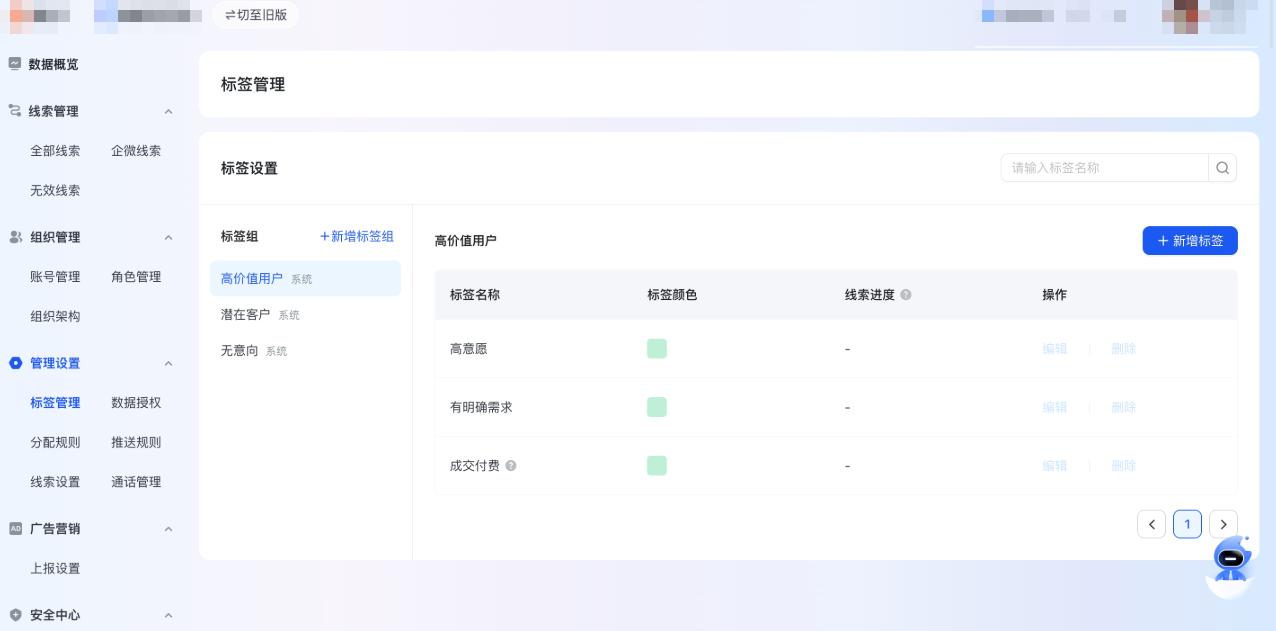
Task: Click the green swatch of 有明确需求
Action: [657, 407]
